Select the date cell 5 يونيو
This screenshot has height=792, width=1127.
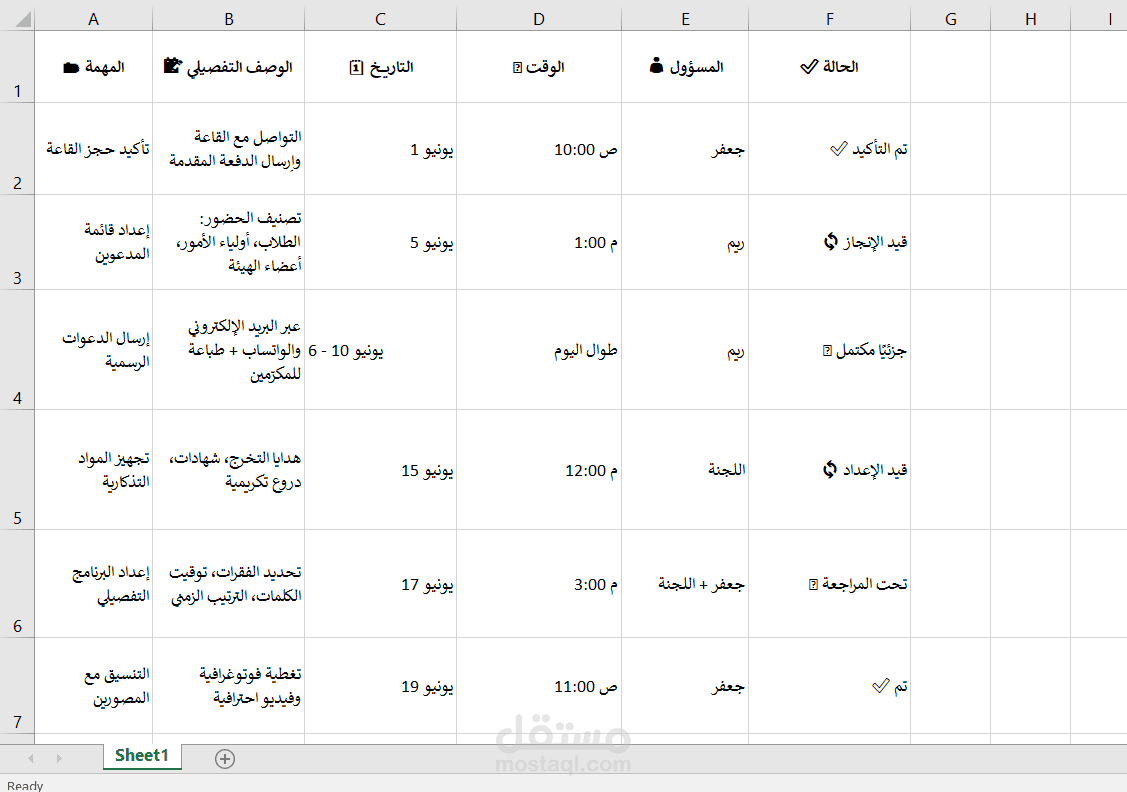click(380, 242)
